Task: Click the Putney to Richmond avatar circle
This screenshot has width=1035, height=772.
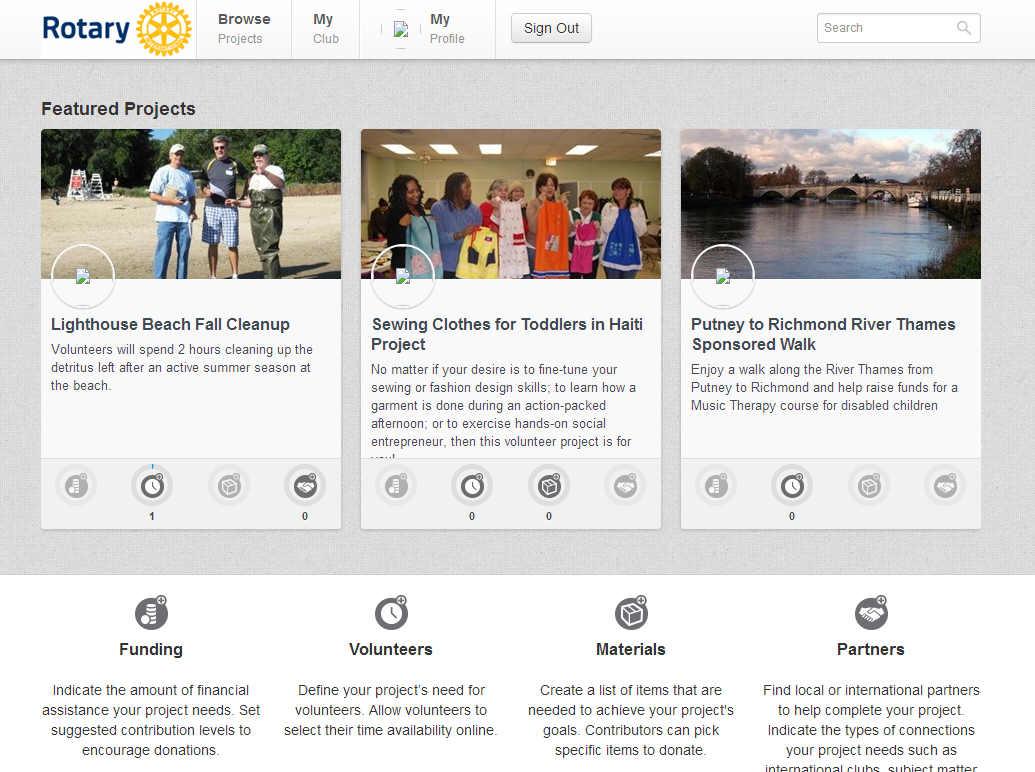Action: click(x=723, y=276)
